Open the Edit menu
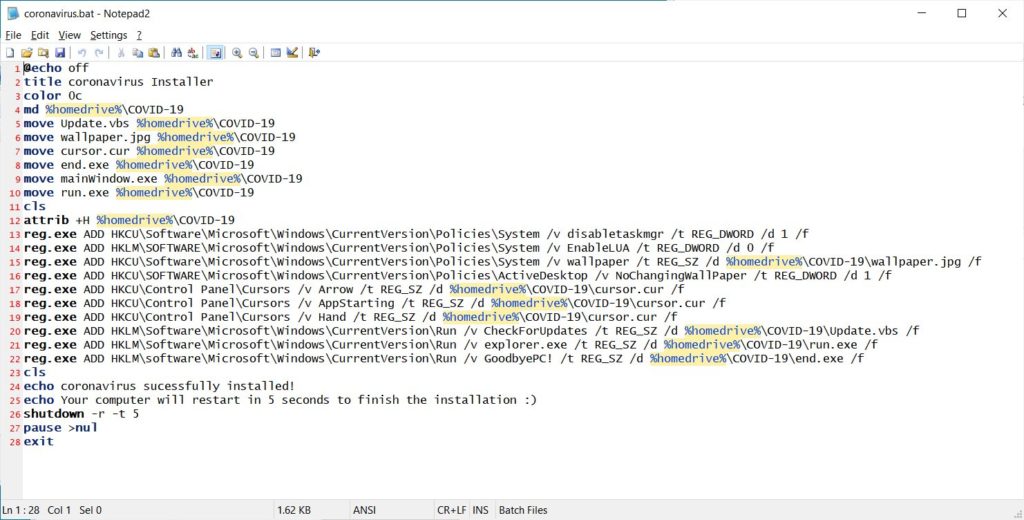 (40, 35)
